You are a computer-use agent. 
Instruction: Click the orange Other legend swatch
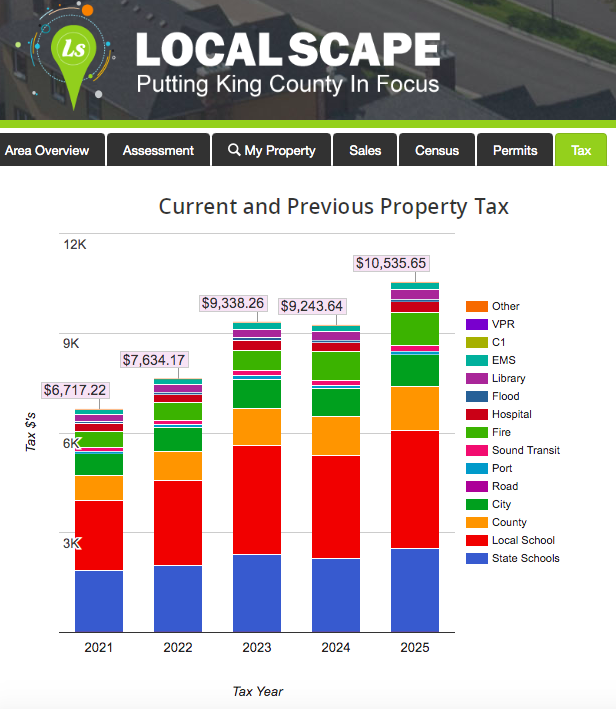pos(476,306)
